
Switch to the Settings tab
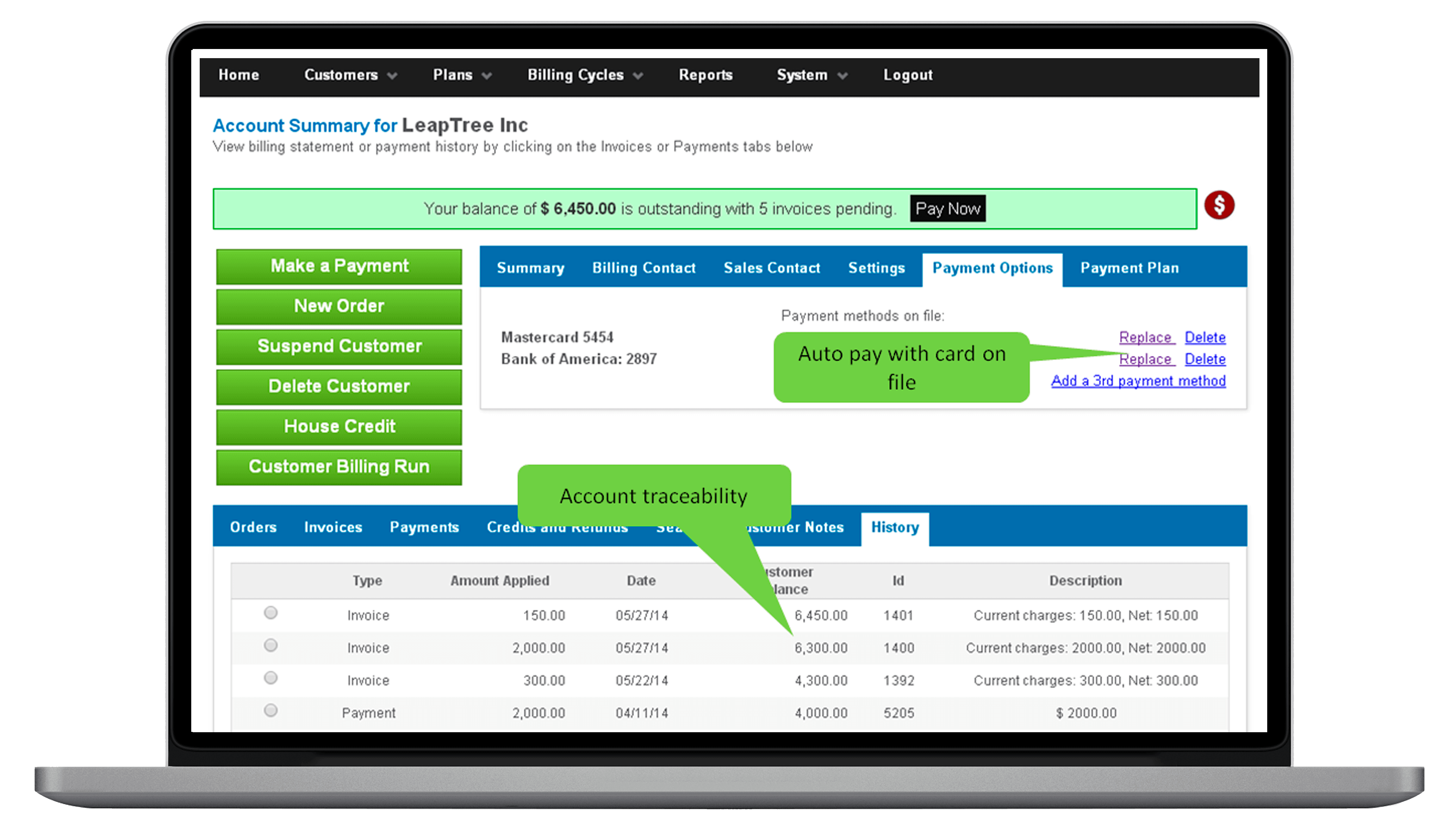click(x=876, y=268)
